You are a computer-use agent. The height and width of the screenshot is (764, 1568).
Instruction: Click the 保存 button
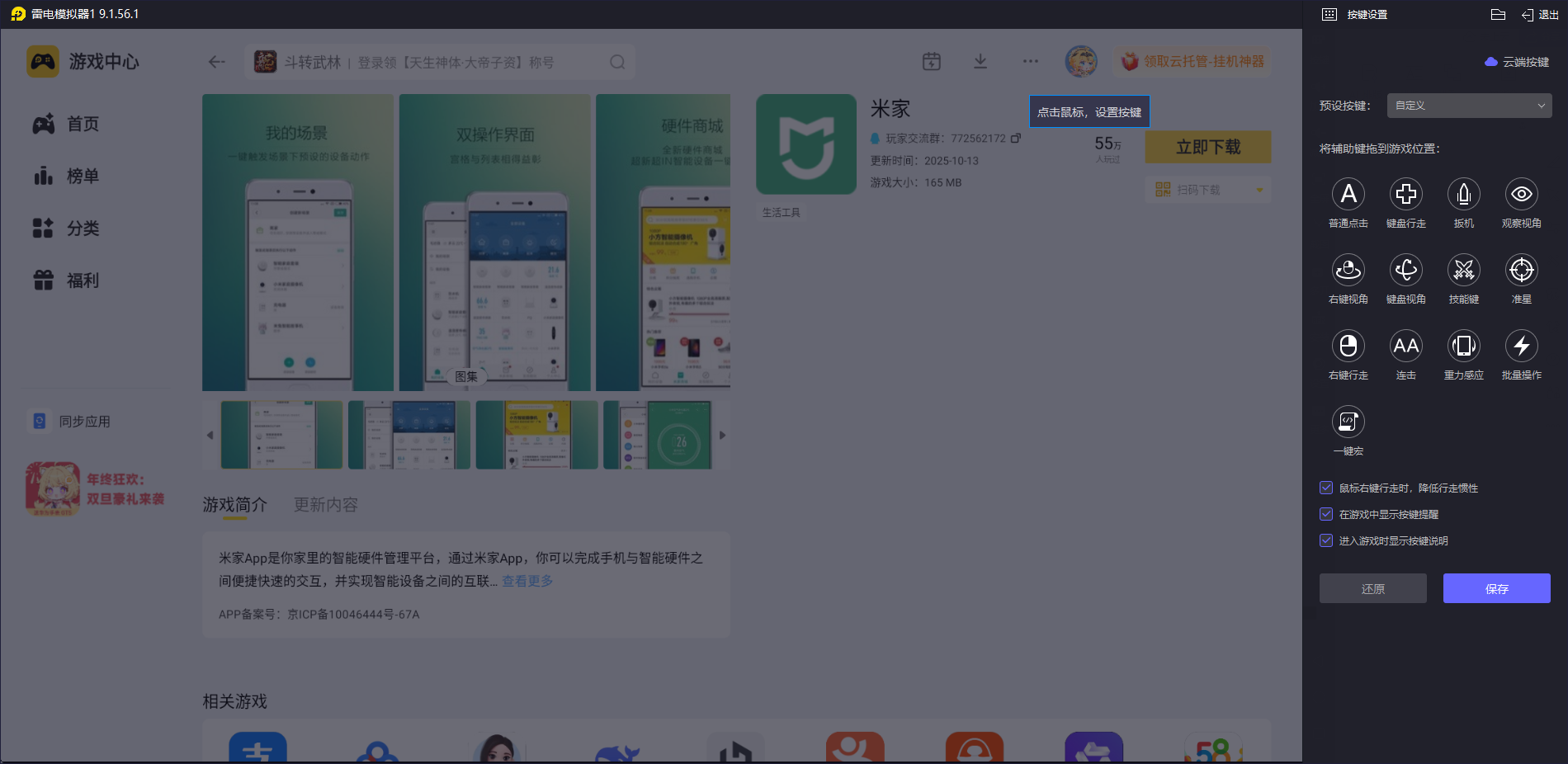click(x=1496, y=588)
